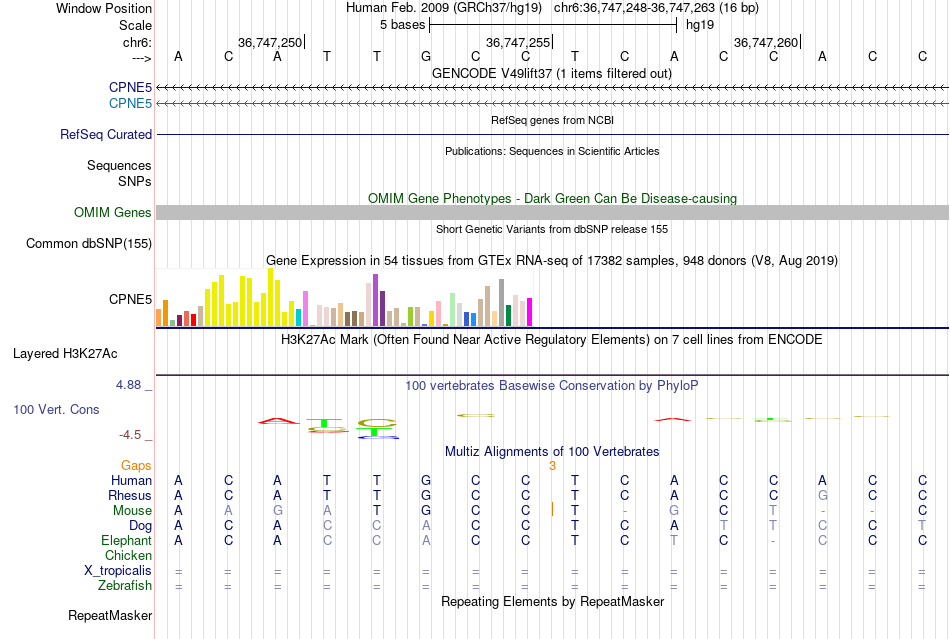Open GENCODE V49lift37 track title
Viewport: 950px width, 639px height.
(x=552, y=73)
